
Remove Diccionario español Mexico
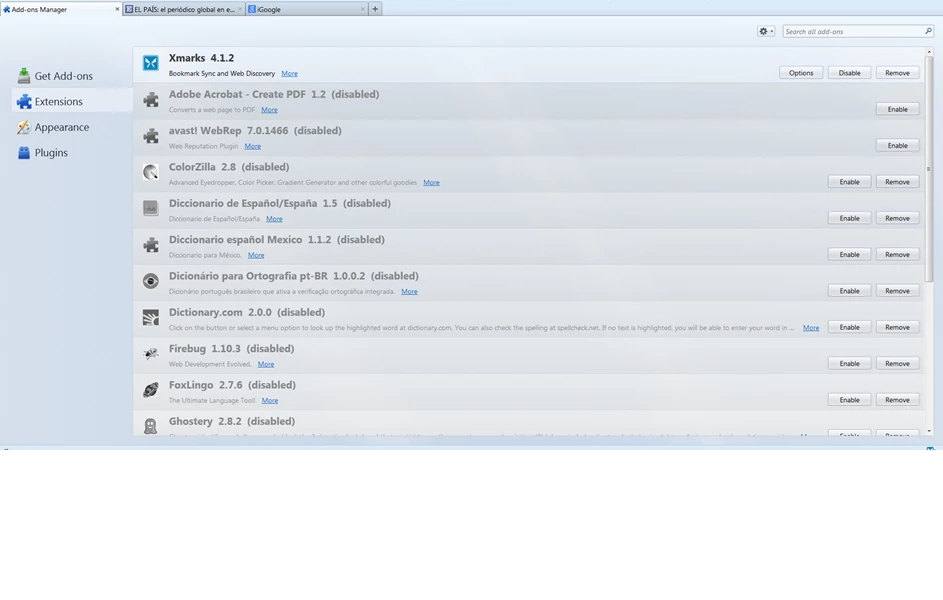pyautogui.click(x=897, y=254)
